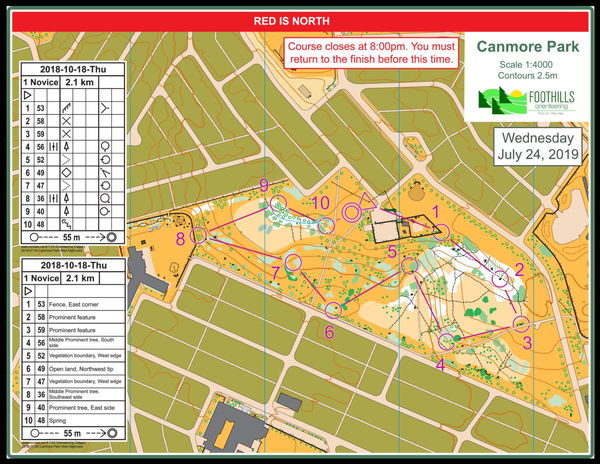Click the X symbol in row 2 code 58

click(x=66, y=121)
